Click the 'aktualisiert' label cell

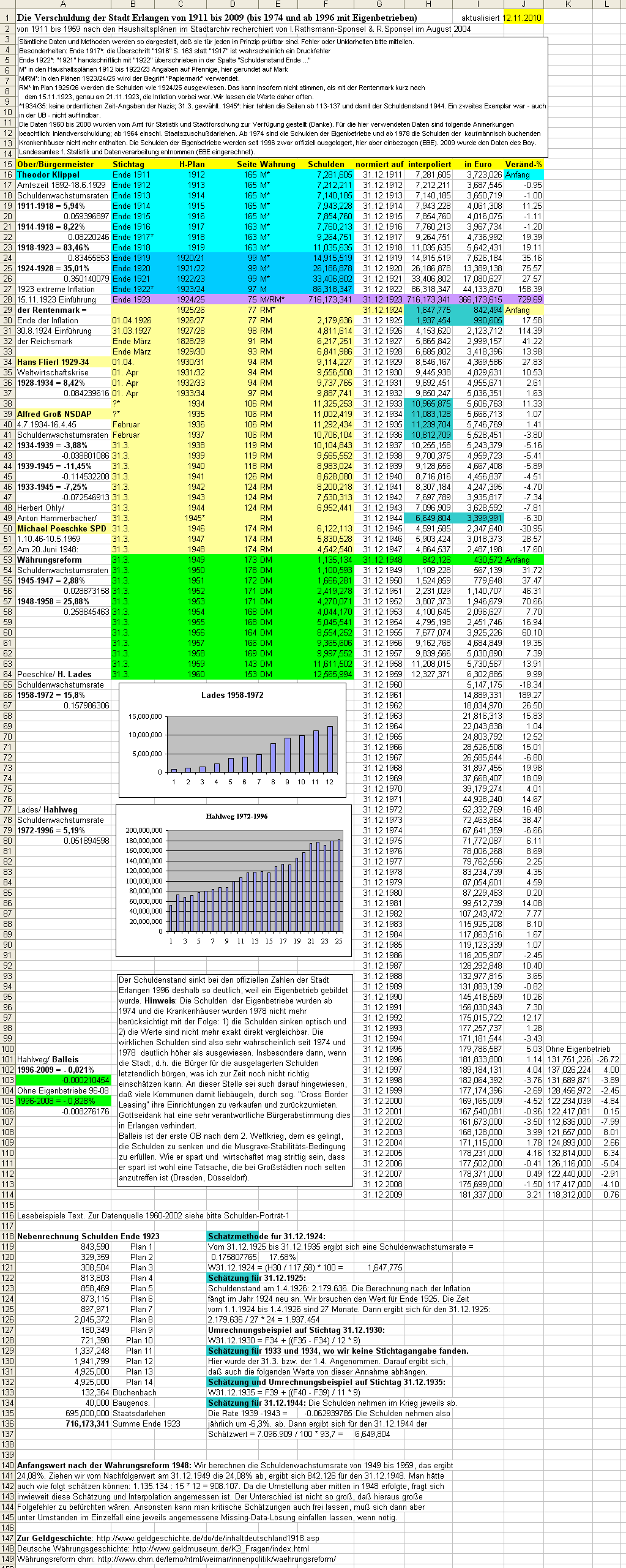pyautogui.click(x=480, y=18)
